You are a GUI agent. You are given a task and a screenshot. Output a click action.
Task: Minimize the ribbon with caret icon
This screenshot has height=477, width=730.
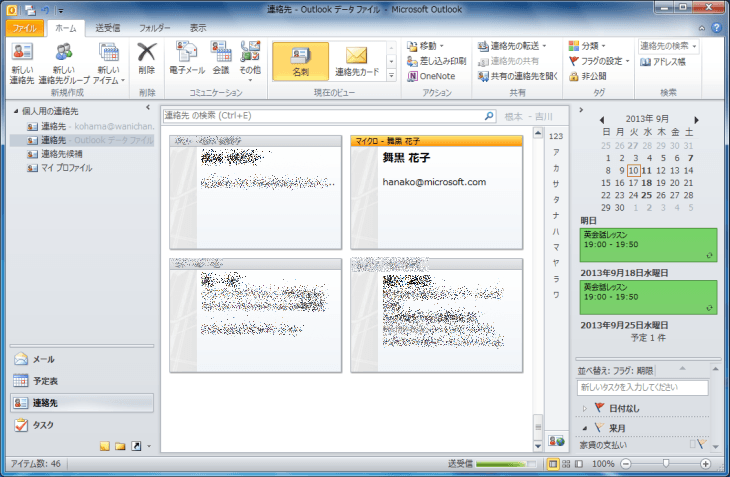(x=702, y=28)
